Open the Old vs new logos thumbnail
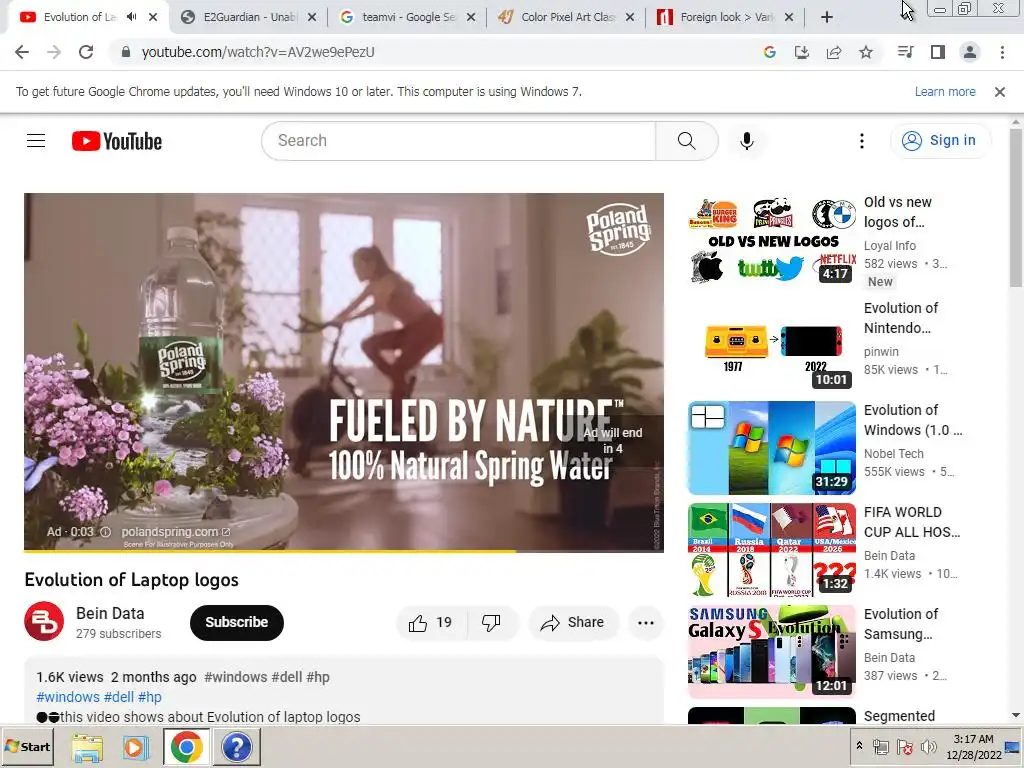 coord(772,240)
